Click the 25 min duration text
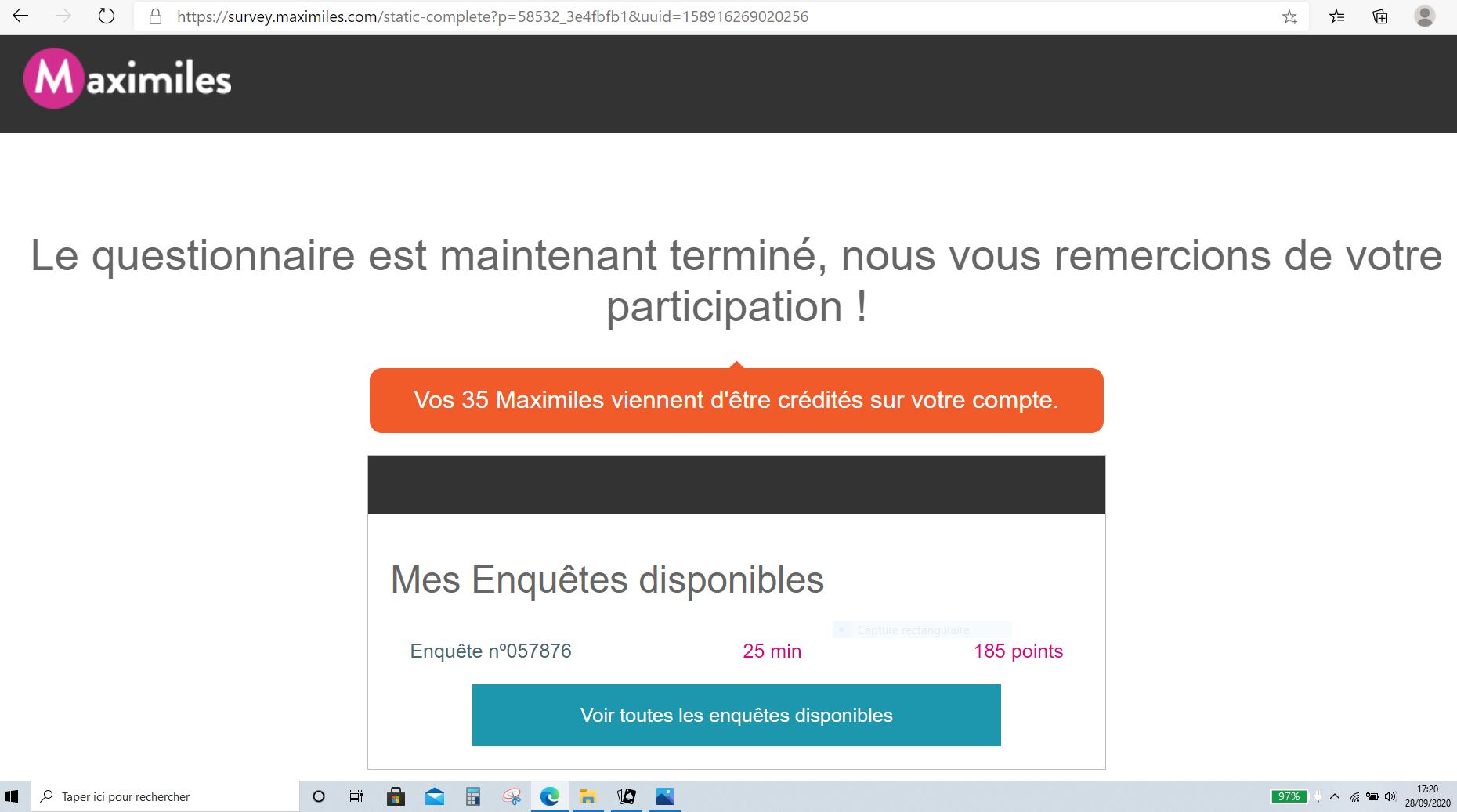Image resolution: width=1457 pixels, height=812 pixels. click(x=772, y=651)
